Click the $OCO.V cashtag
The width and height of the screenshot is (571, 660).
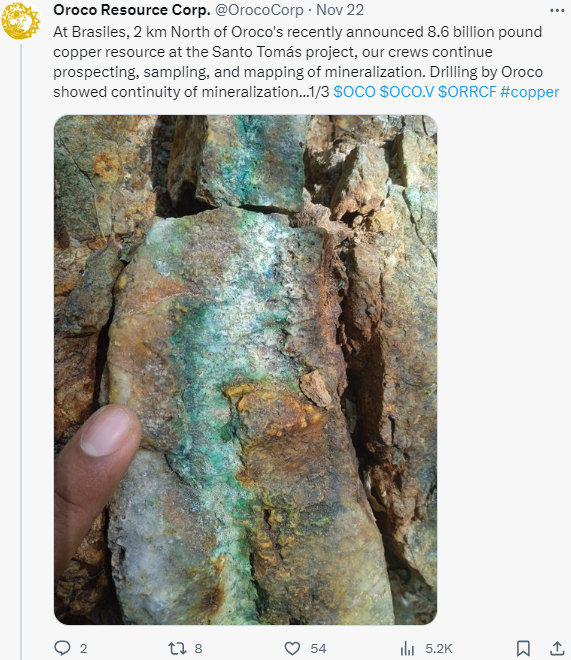pos(406,92)
